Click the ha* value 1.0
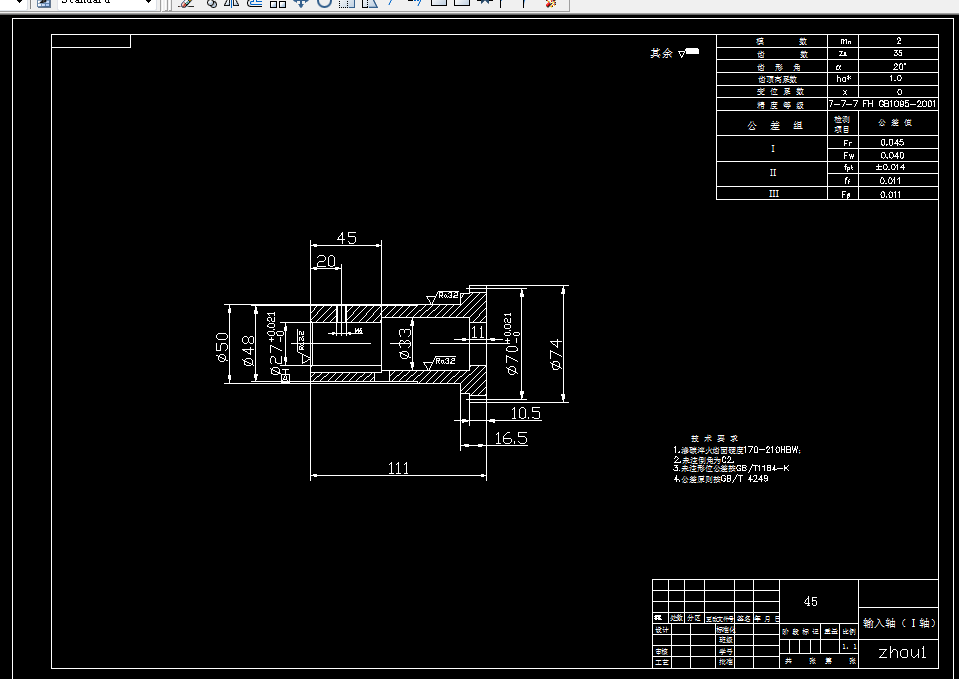 [x=898, y=79]
